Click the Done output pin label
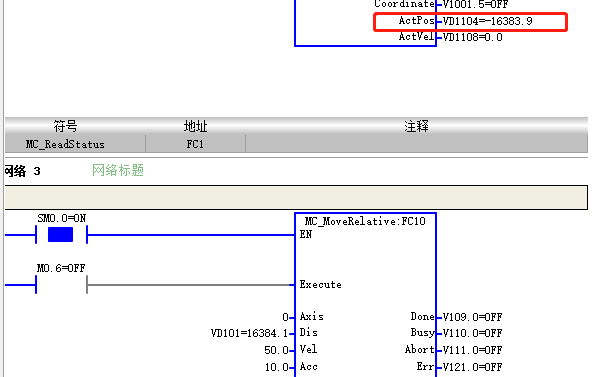The height and width of the screenshot is (377, 612). point(422,317)
